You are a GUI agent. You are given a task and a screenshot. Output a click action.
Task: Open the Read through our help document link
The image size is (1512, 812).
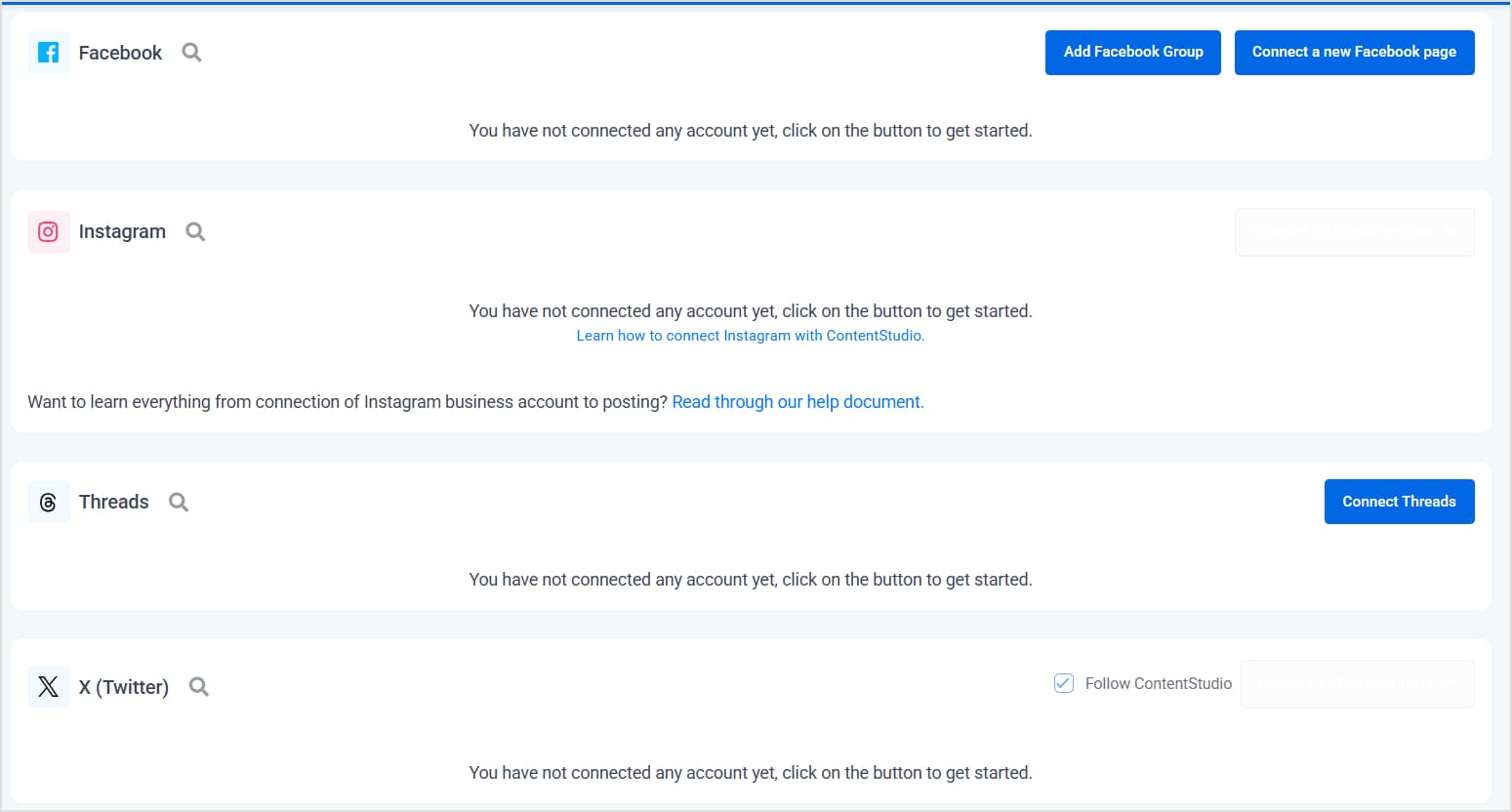coord(798,402)
